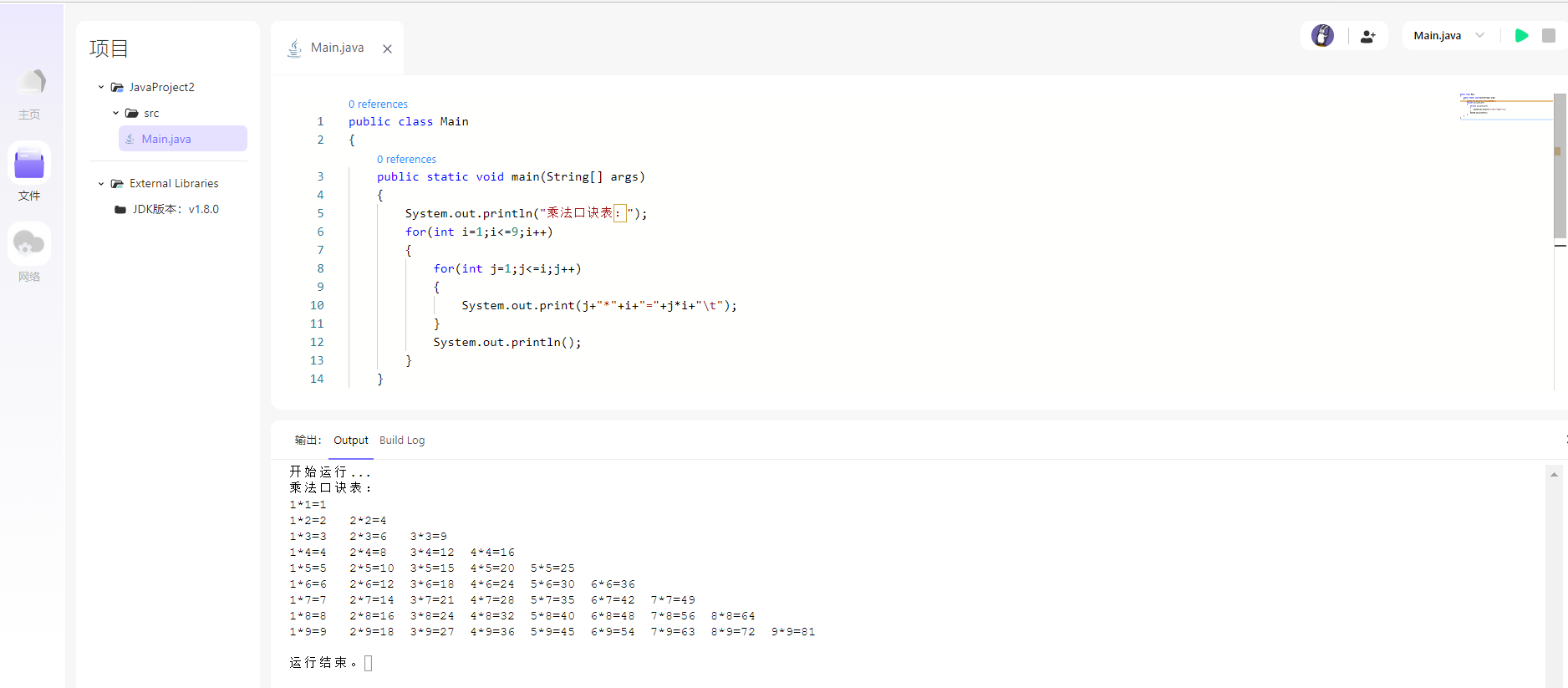This screenshot has height=688, width=1568.
Task: Click the '开始运行...' output line
Action: 329,471
